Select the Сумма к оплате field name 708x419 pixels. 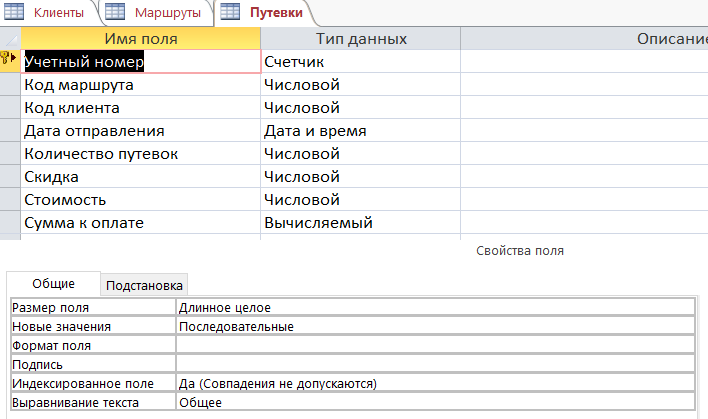pyautogui.click(x=140, y=223)
